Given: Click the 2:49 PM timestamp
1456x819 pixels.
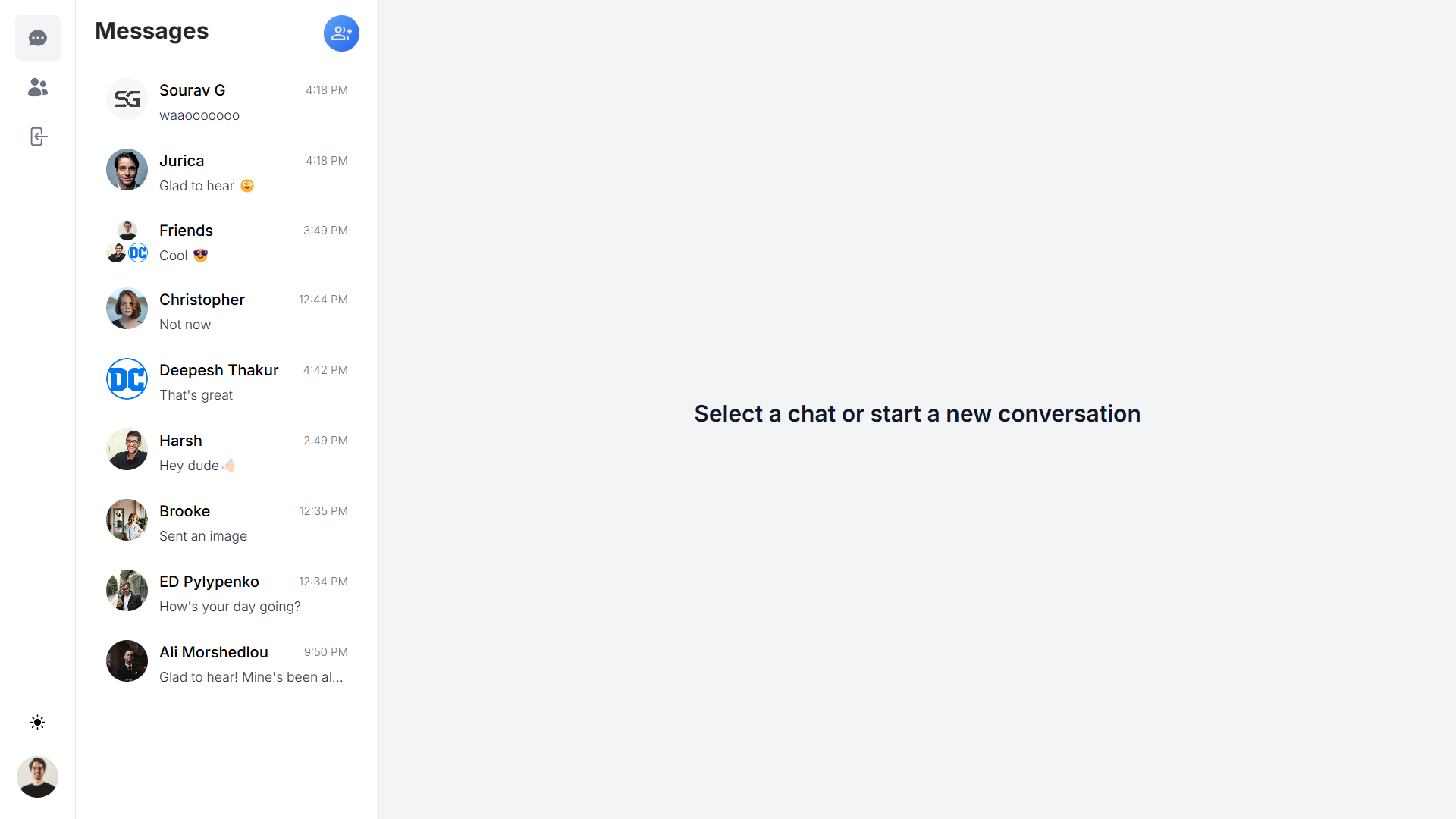Looking at the screenshot, I should pos(325,441).
